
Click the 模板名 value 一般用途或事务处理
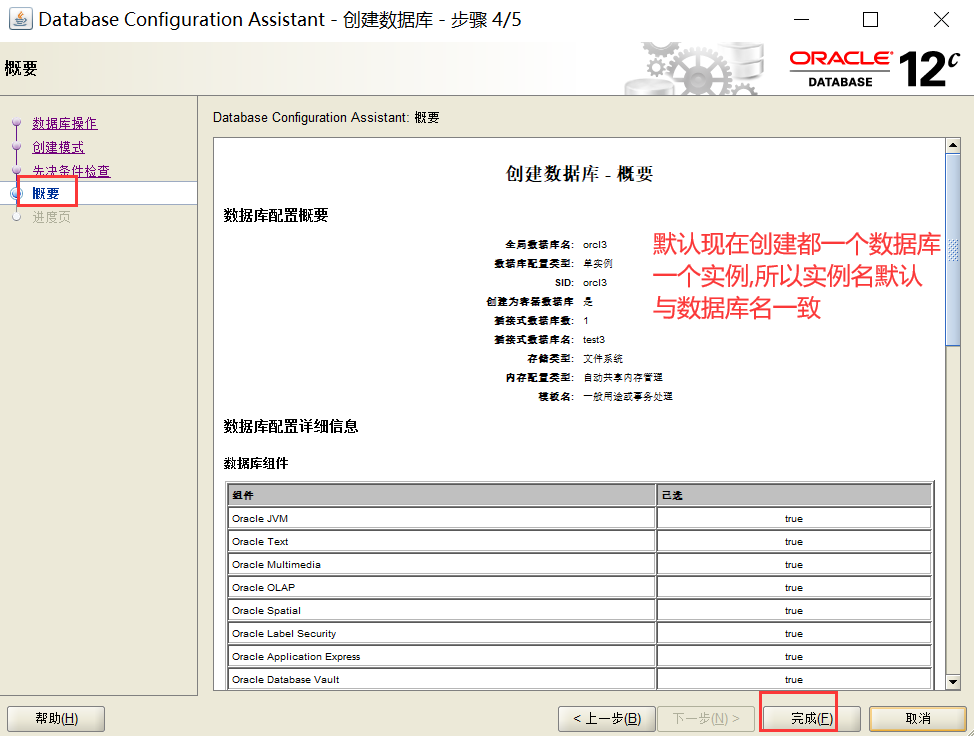coord(627,396)
